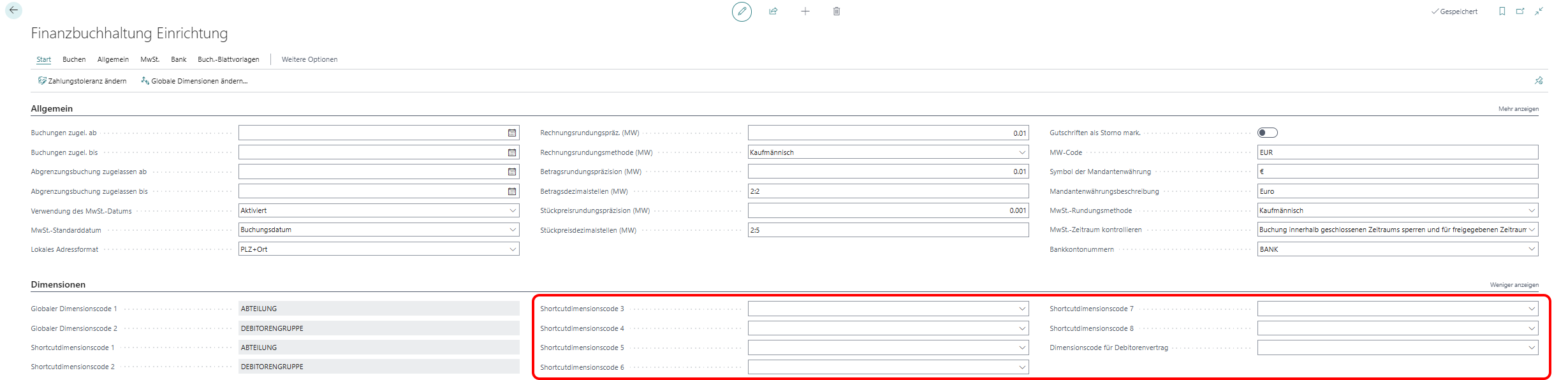Click the pin action bar icon
This screenshot has height=380, width=1568.
tap(1539, 81)
